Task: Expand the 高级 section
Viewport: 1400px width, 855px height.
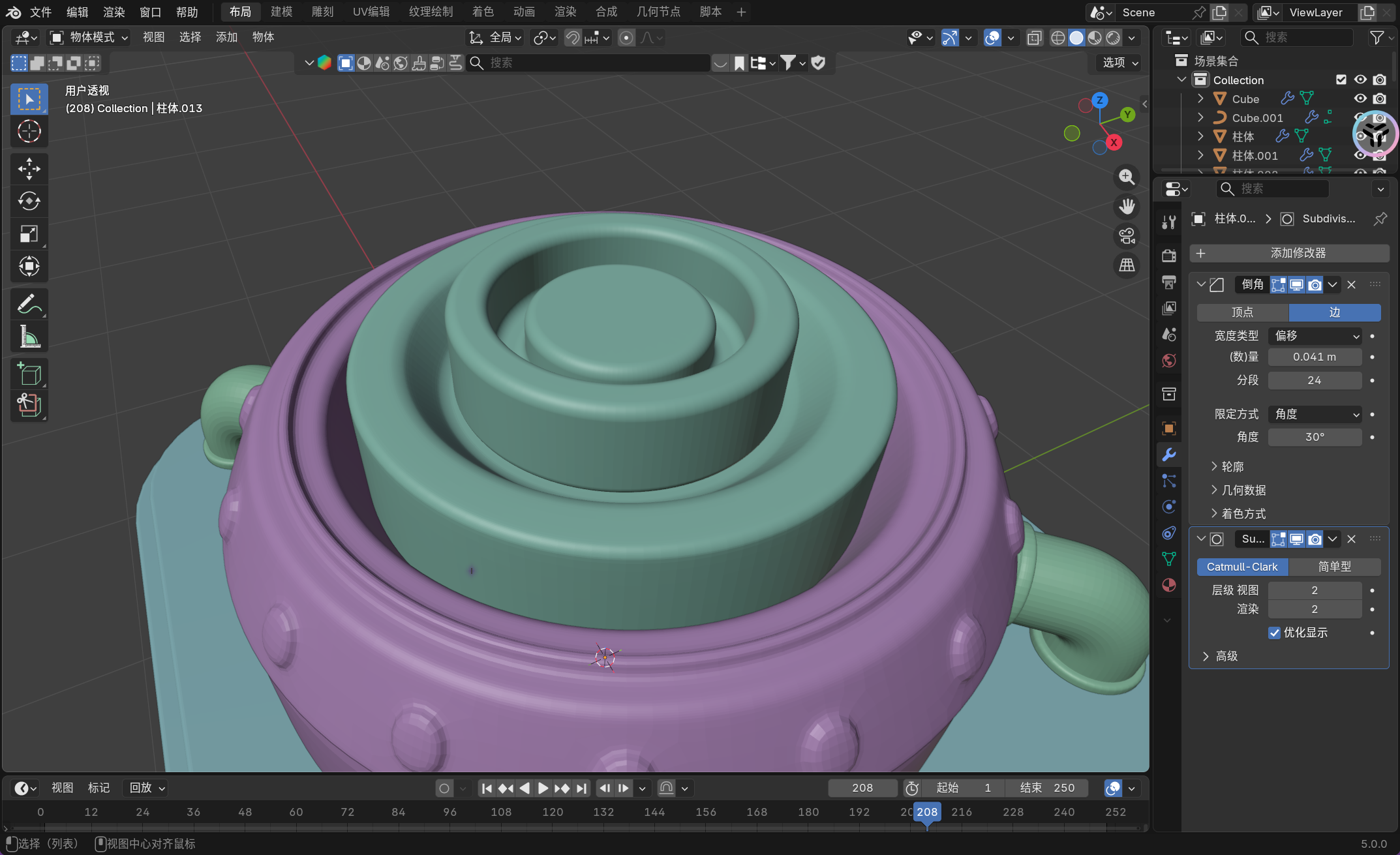Action: click(1226, 656)
